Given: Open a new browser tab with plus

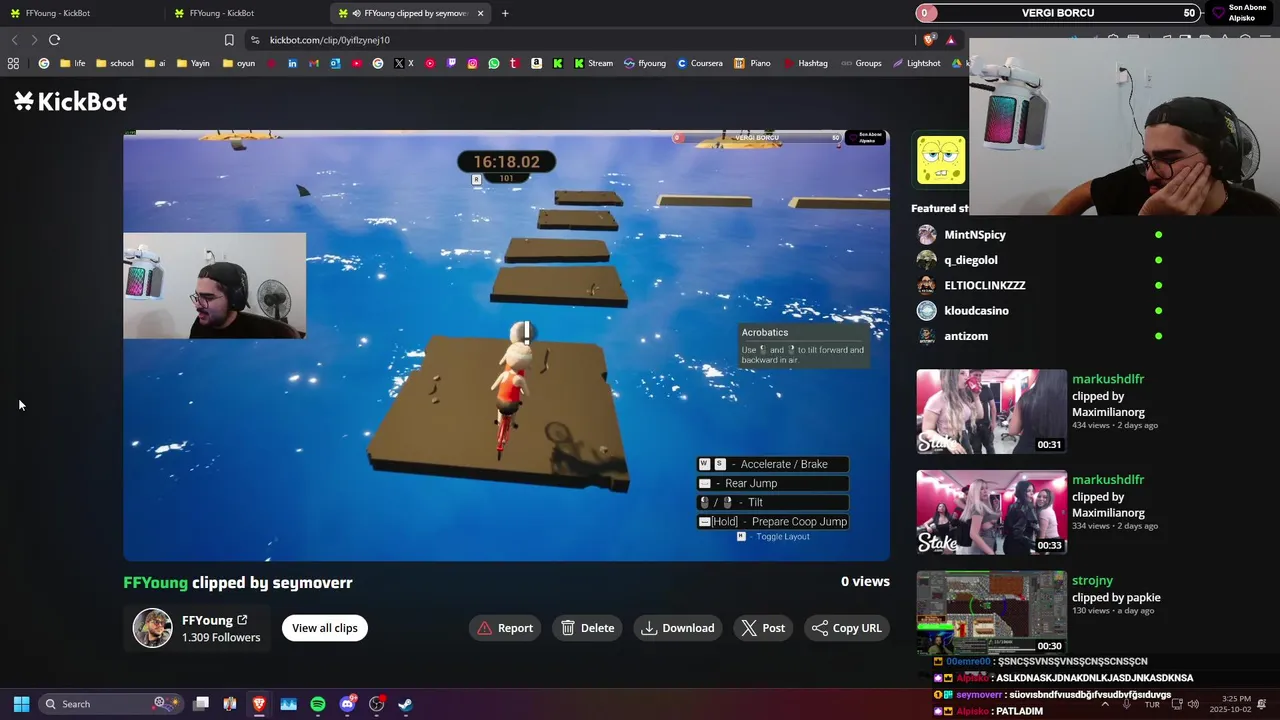Looking at the screenshot, I should 505,13.
